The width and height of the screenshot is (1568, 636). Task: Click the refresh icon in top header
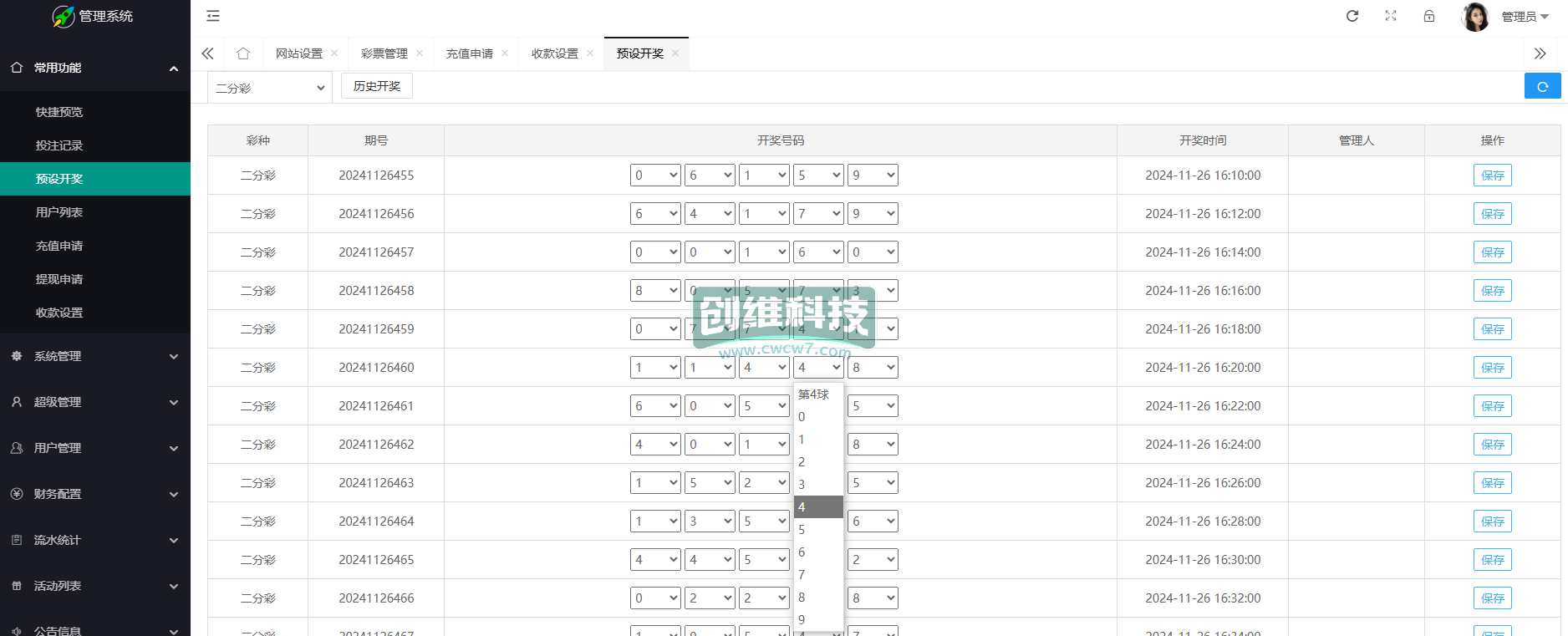click(1352, 16)
